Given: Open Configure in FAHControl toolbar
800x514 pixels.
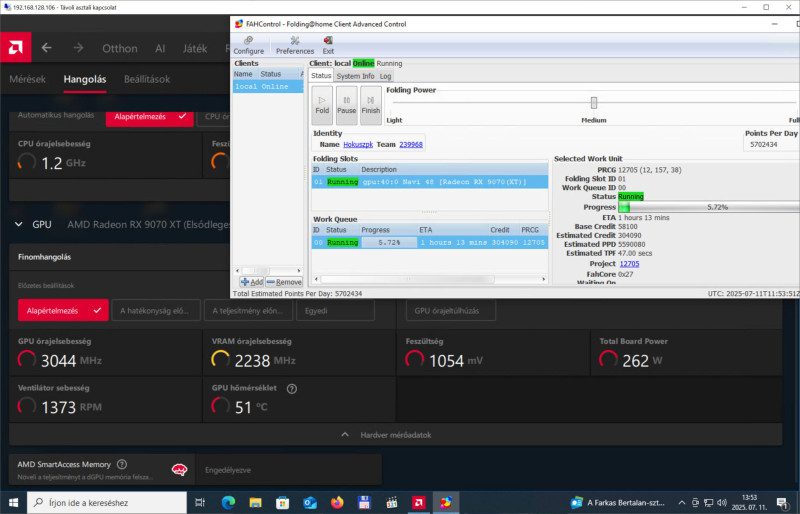Looking at the screenshot, I should click(248, 45).
